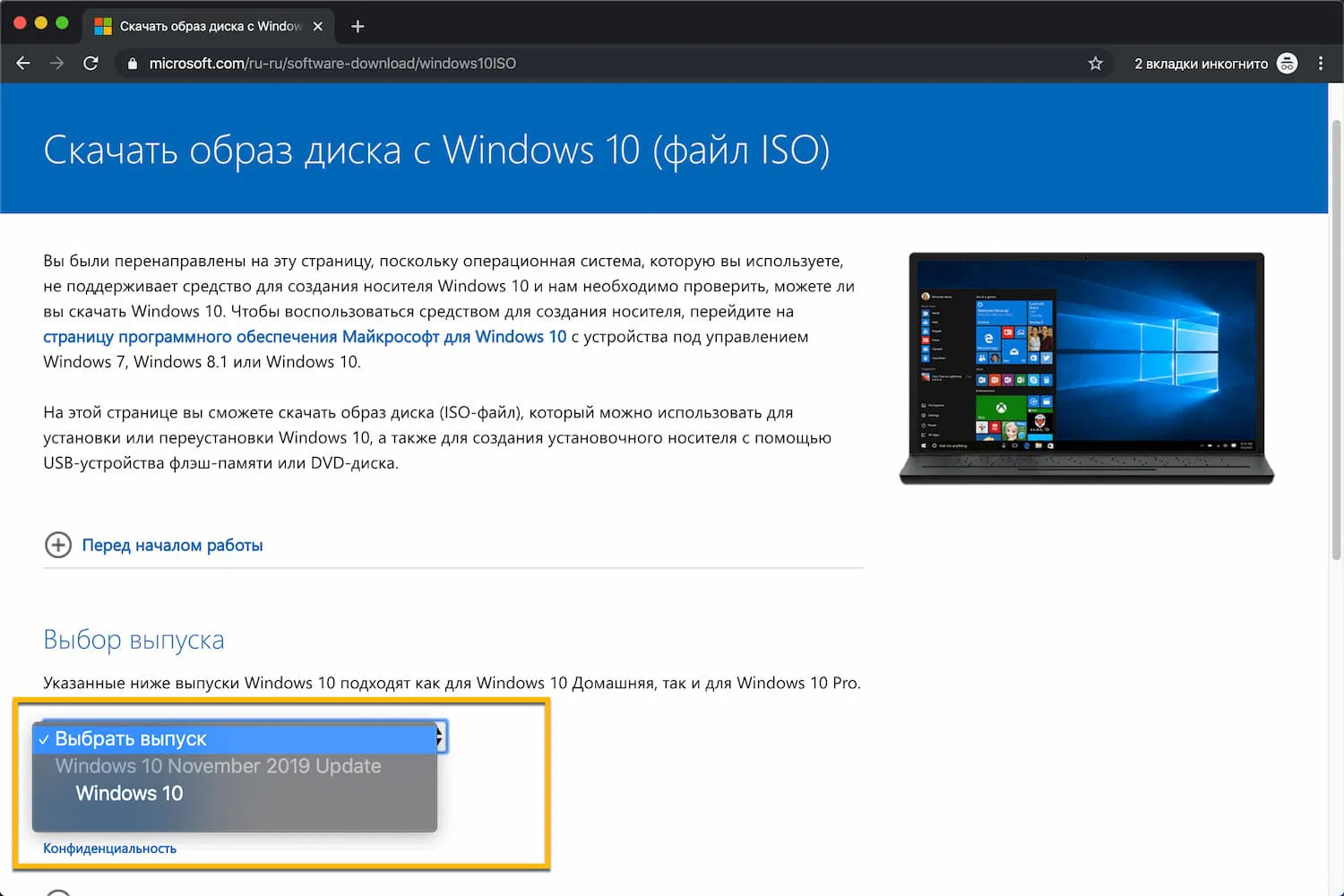Click the yellow macOS minimize control
The image size is (1344, 896).
click(x=40, y=22)
